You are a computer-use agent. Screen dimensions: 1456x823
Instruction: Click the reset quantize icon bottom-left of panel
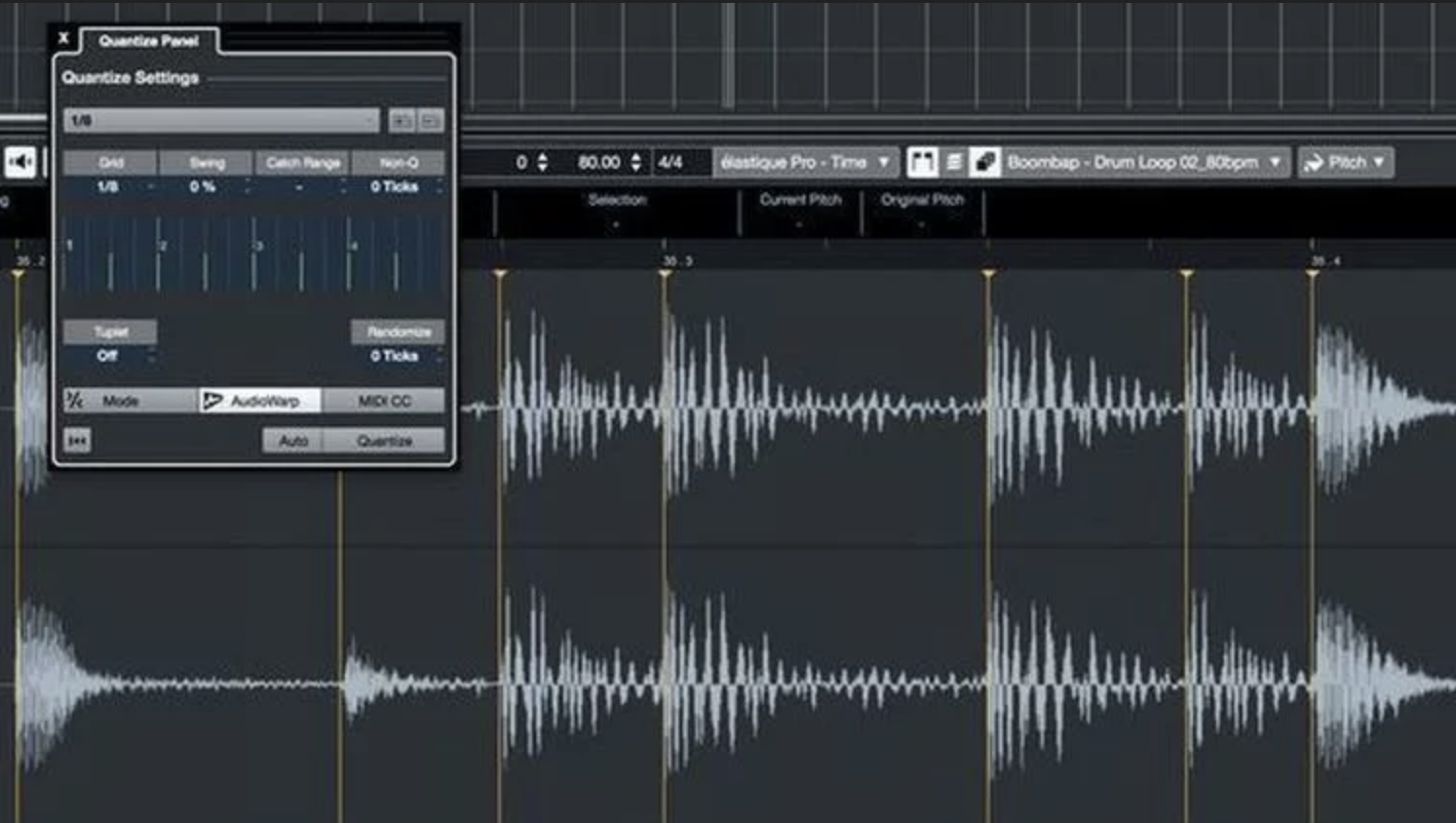[78, 441]
